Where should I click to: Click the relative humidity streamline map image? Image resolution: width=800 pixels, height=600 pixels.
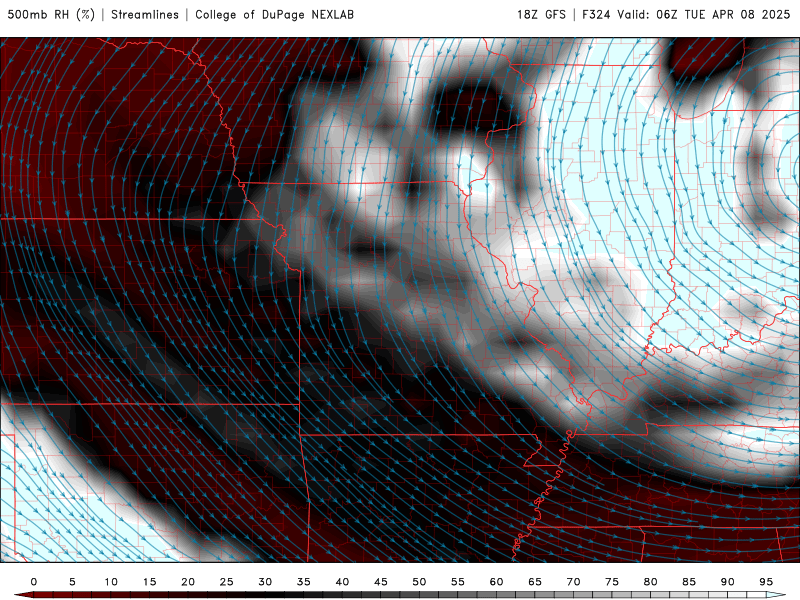400,300
